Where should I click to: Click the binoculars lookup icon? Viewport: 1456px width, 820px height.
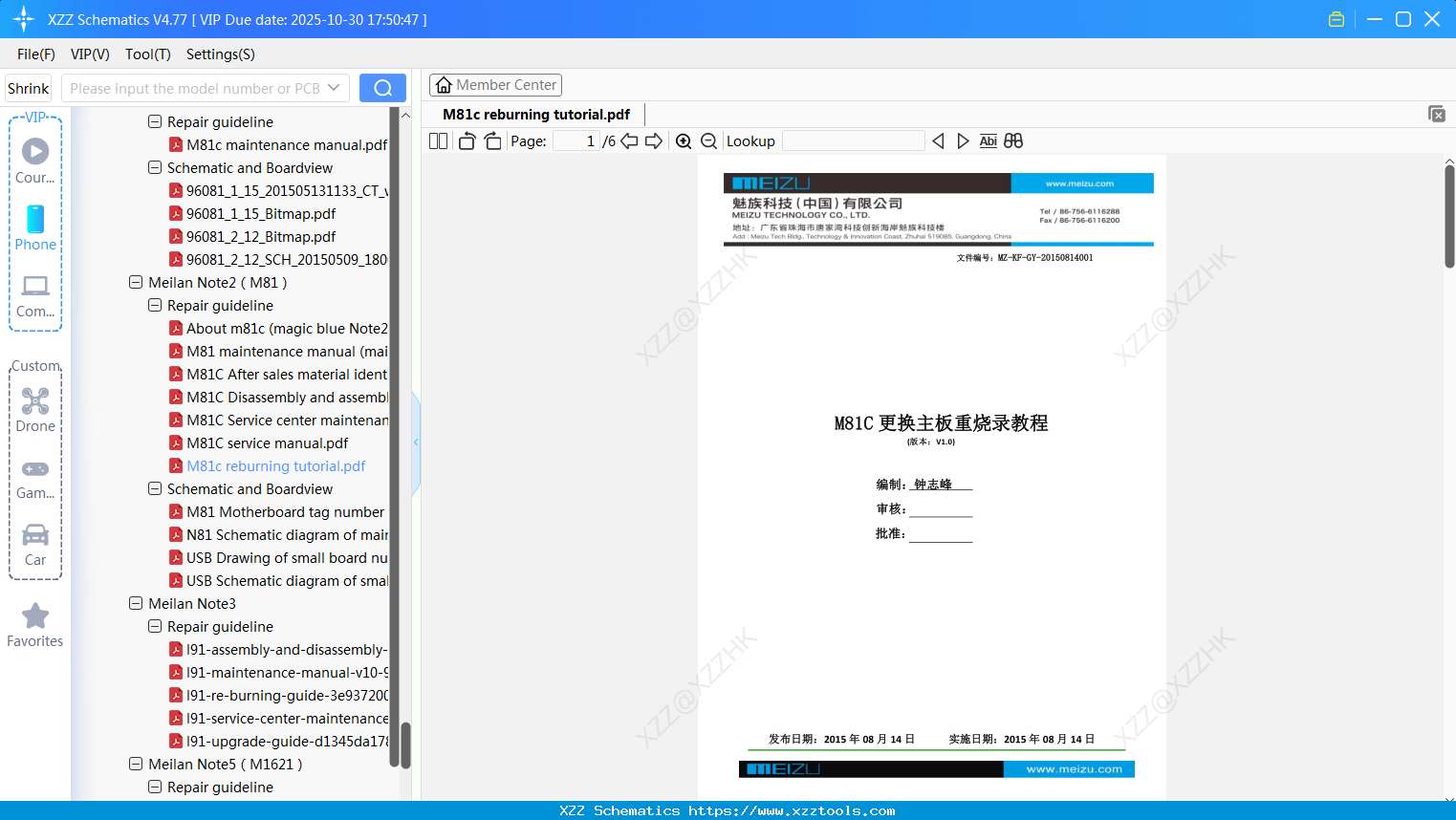(x=1013, y=140)
